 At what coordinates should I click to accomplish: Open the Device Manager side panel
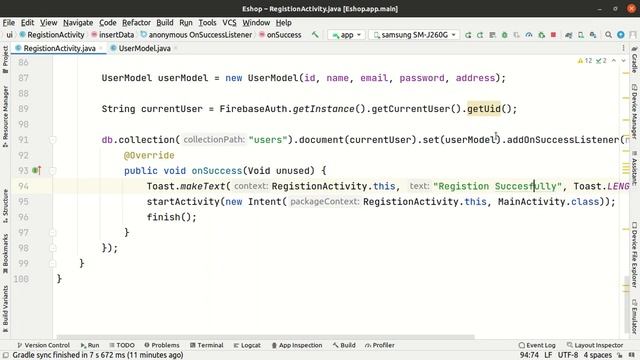(x=634, y=111)
